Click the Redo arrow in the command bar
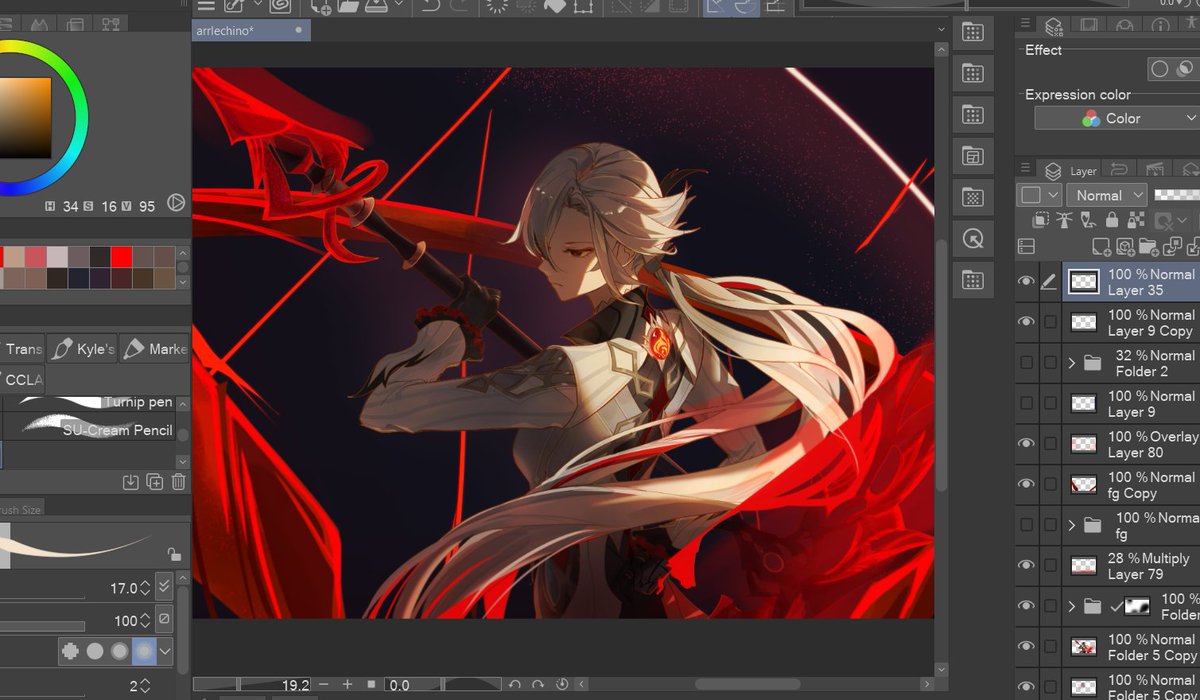This screenshot has width=1200, height=700. tap(461, 5)
